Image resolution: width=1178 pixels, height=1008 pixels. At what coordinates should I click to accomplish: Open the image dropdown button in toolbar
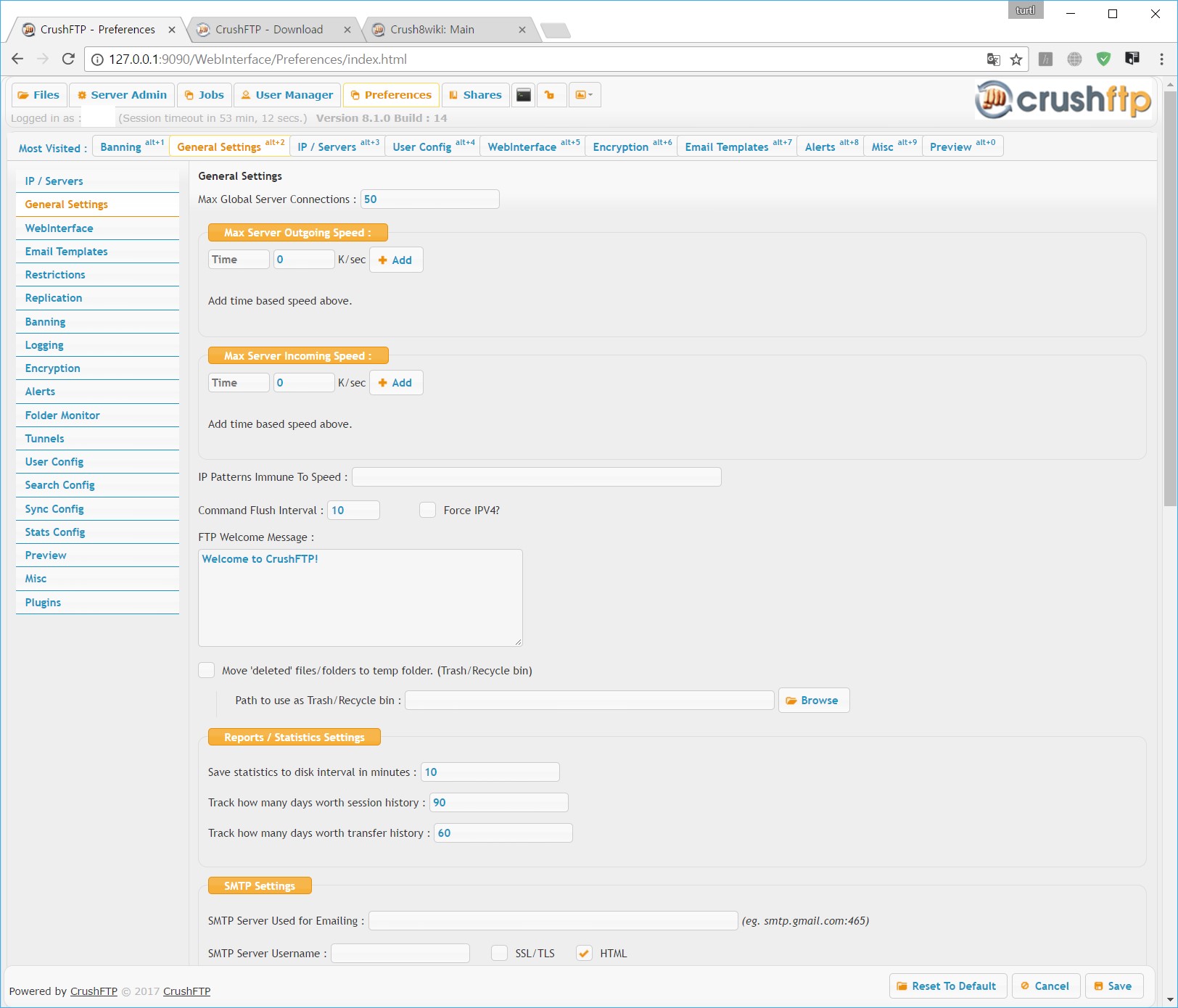584,95
